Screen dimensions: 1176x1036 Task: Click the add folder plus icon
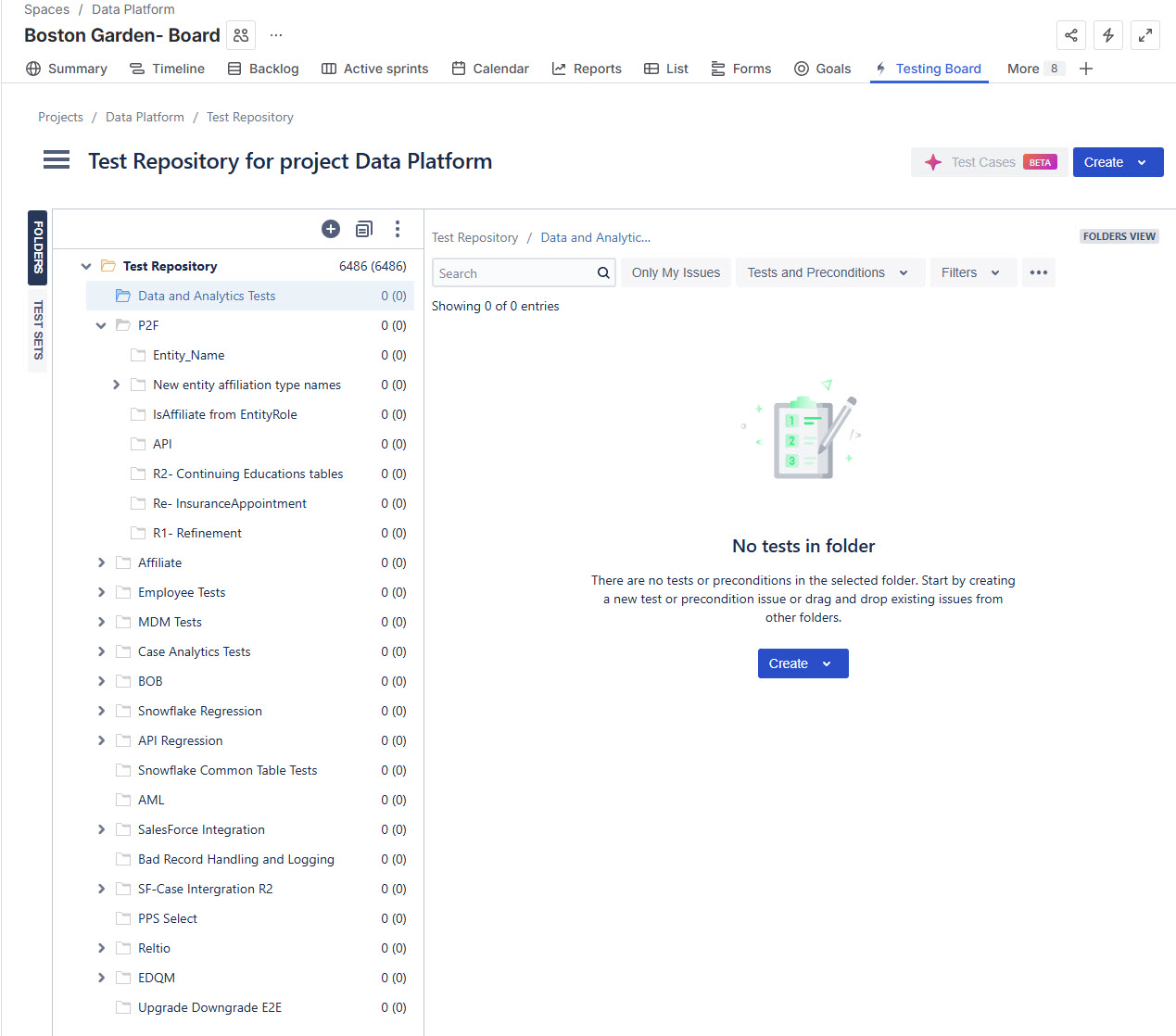click(x=331, y=229)
